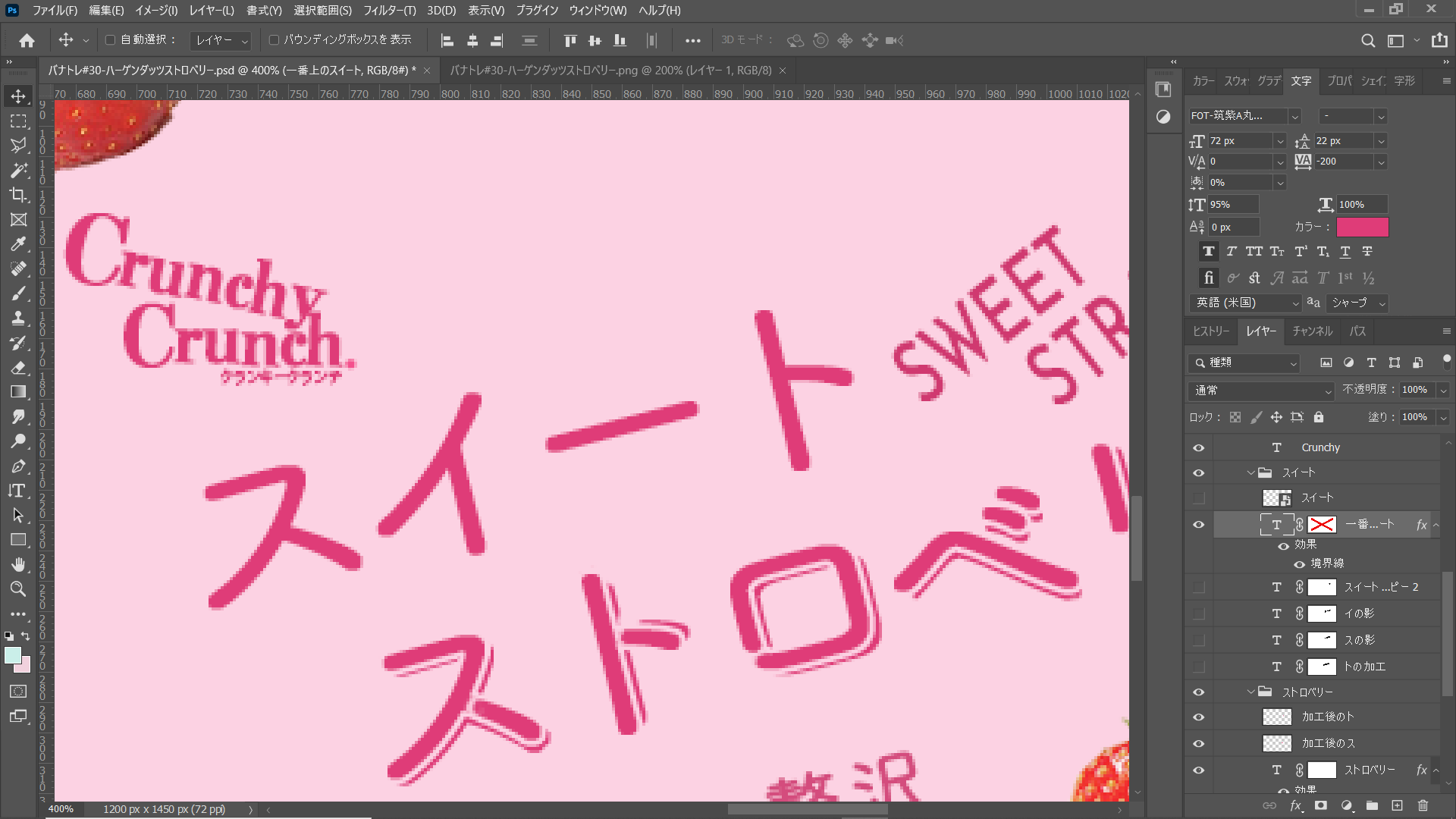Select the Frame tool
This screenshot has height=819, width=1456.
18,220
